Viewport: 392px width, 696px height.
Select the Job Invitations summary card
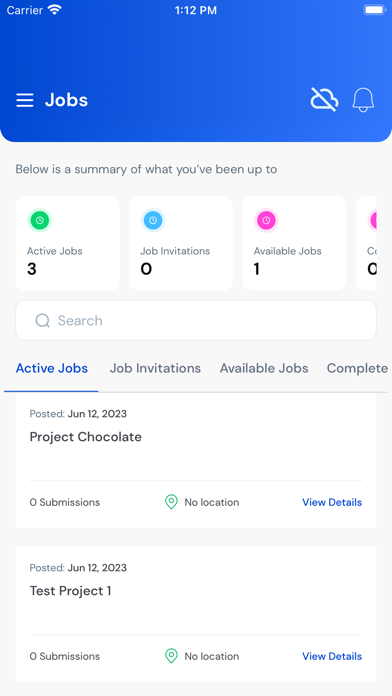[x=181, y=243]
